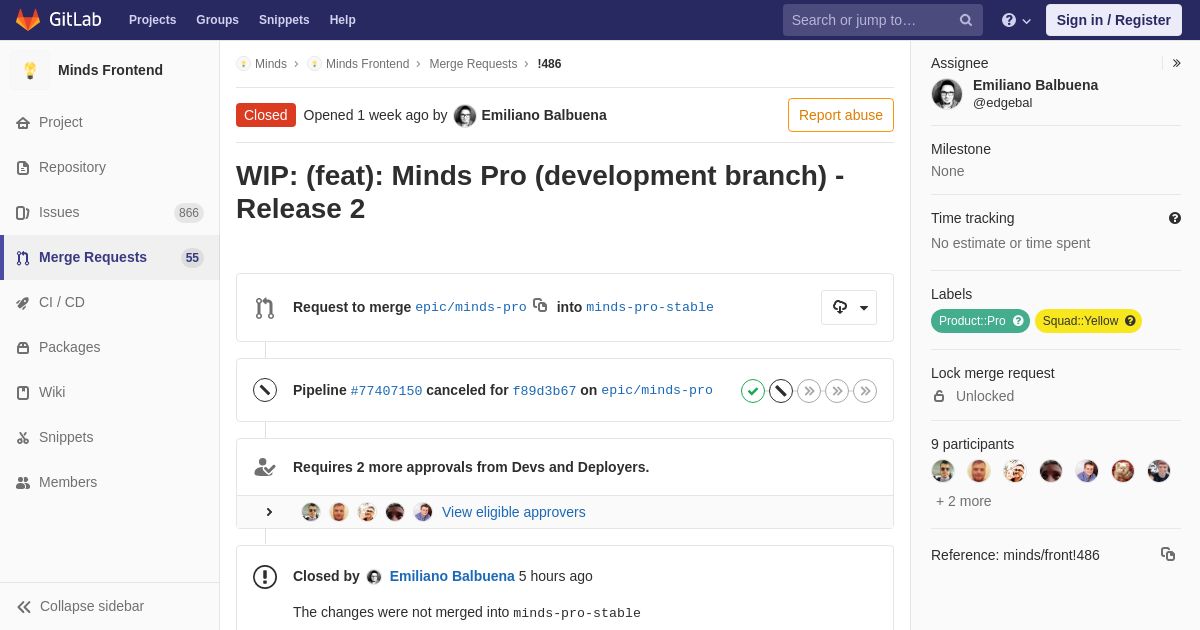The width and height of the screenshot is (1200, 630).
Task: Click the search magnifier icon
Action: (x=966, y=20)
